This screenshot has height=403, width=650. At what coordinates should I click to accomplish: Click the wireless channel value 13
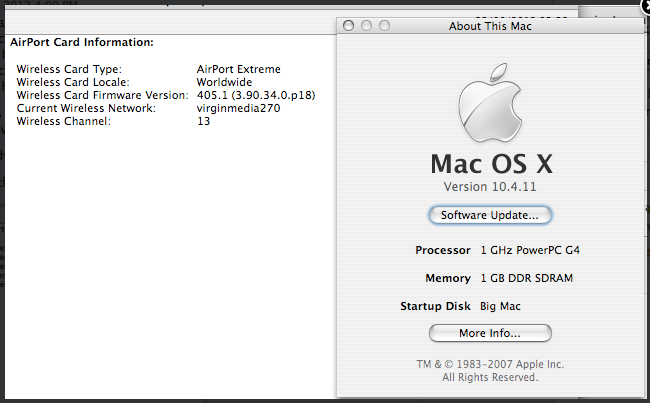(x=204, y=121)
